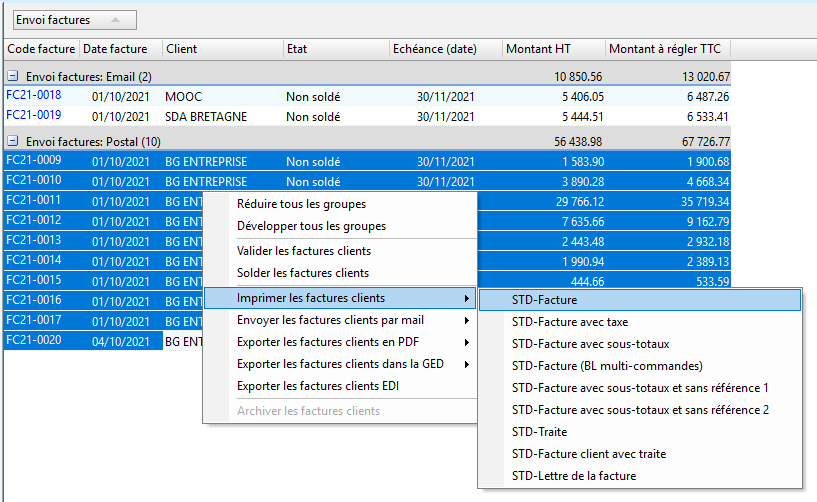Open invoice FC21-0019 link

(x=33, y=116)
